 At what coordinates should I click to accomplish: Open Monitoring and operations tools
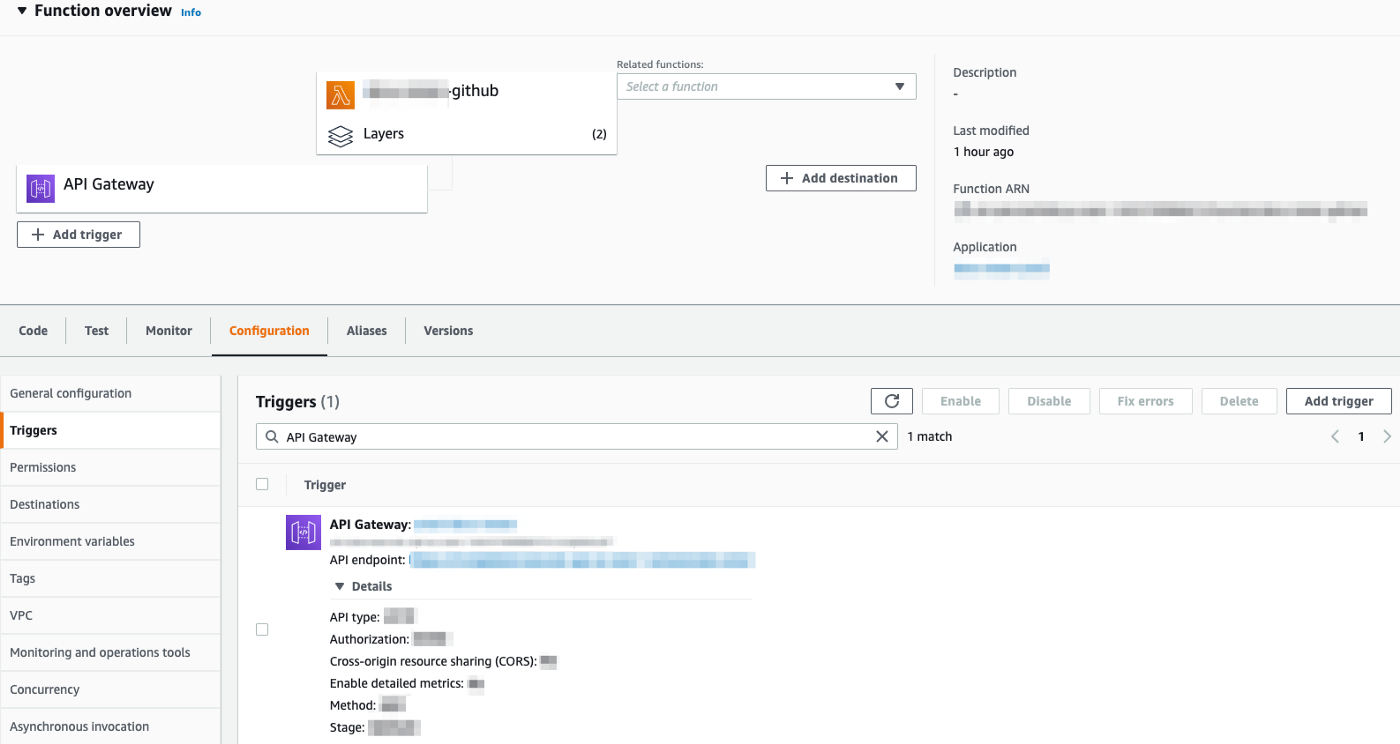(x=110, y=652)
